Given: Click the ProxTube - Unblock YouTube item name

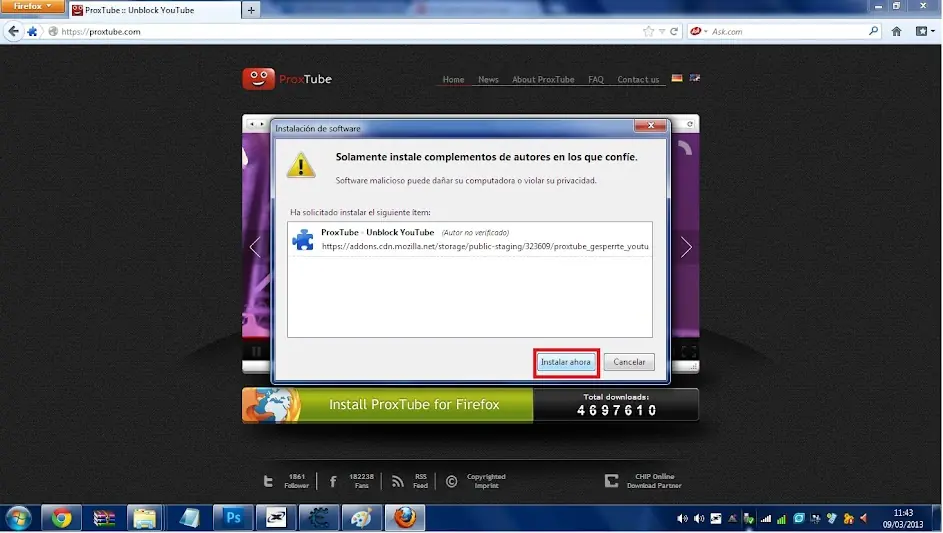Looking at the screenshot, I should pyautogui.click(x=378, y=232).
